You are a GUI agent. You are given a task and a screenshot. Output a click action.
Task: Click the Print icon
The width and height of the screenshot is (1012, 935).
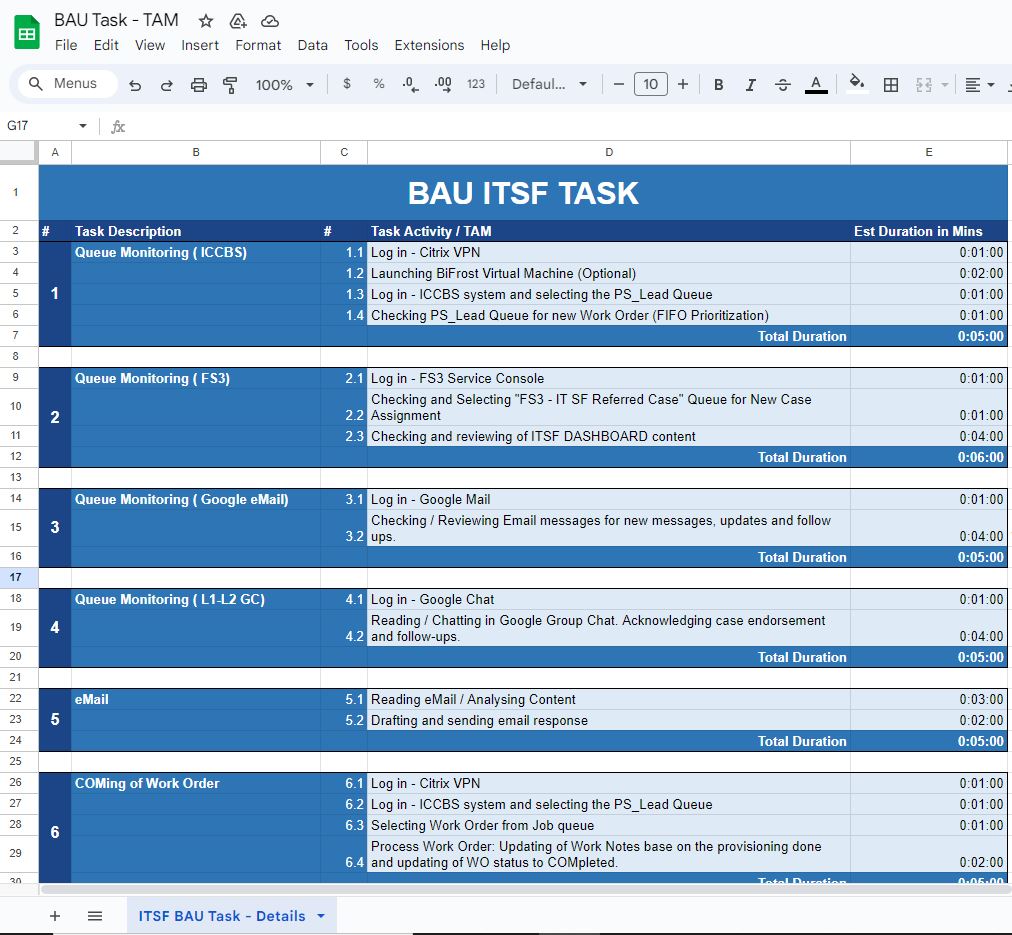pyautogui.click(x=199, y=85)
